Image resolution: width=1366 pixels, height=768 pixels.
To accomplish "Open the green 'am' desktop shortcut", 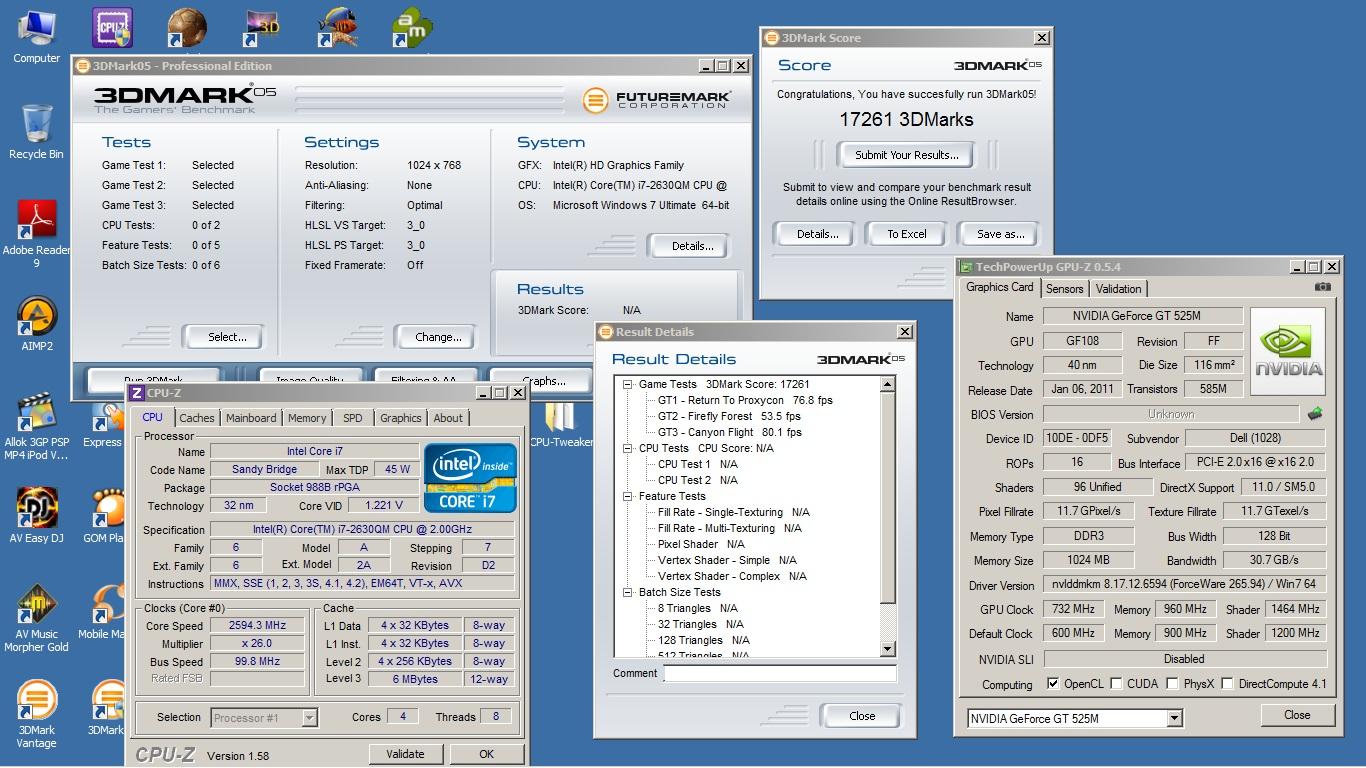I will pos(412,27).
